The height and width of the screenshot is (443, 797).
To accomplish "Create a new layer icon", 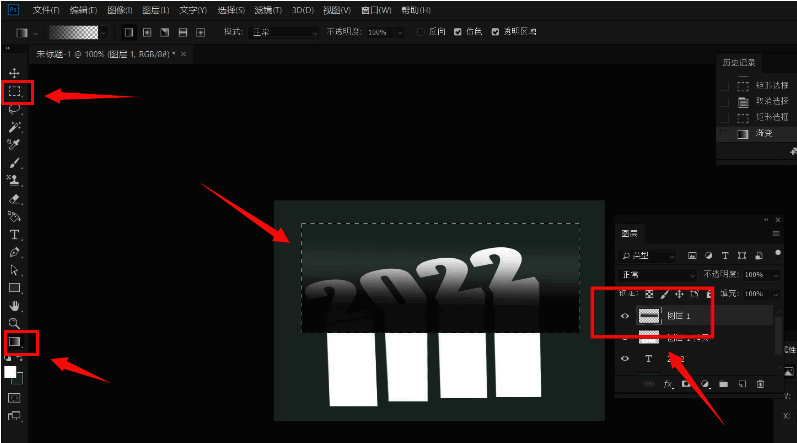I will pos(742,384).
